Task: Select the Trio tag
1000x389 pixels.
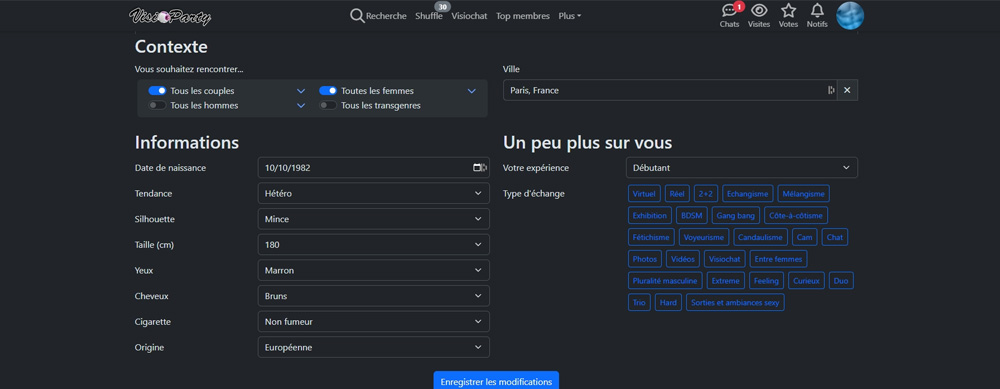Action: [x=639, y=302]
